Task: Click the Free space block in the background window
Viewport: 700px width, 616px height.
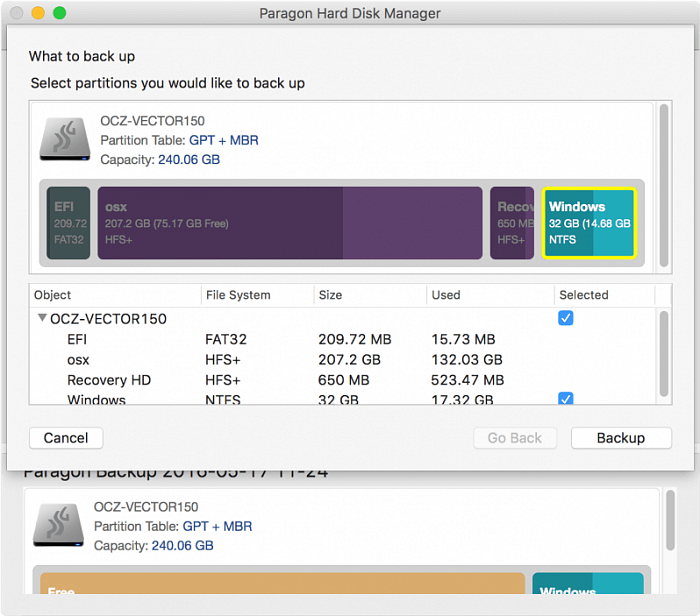Action: 283,583
